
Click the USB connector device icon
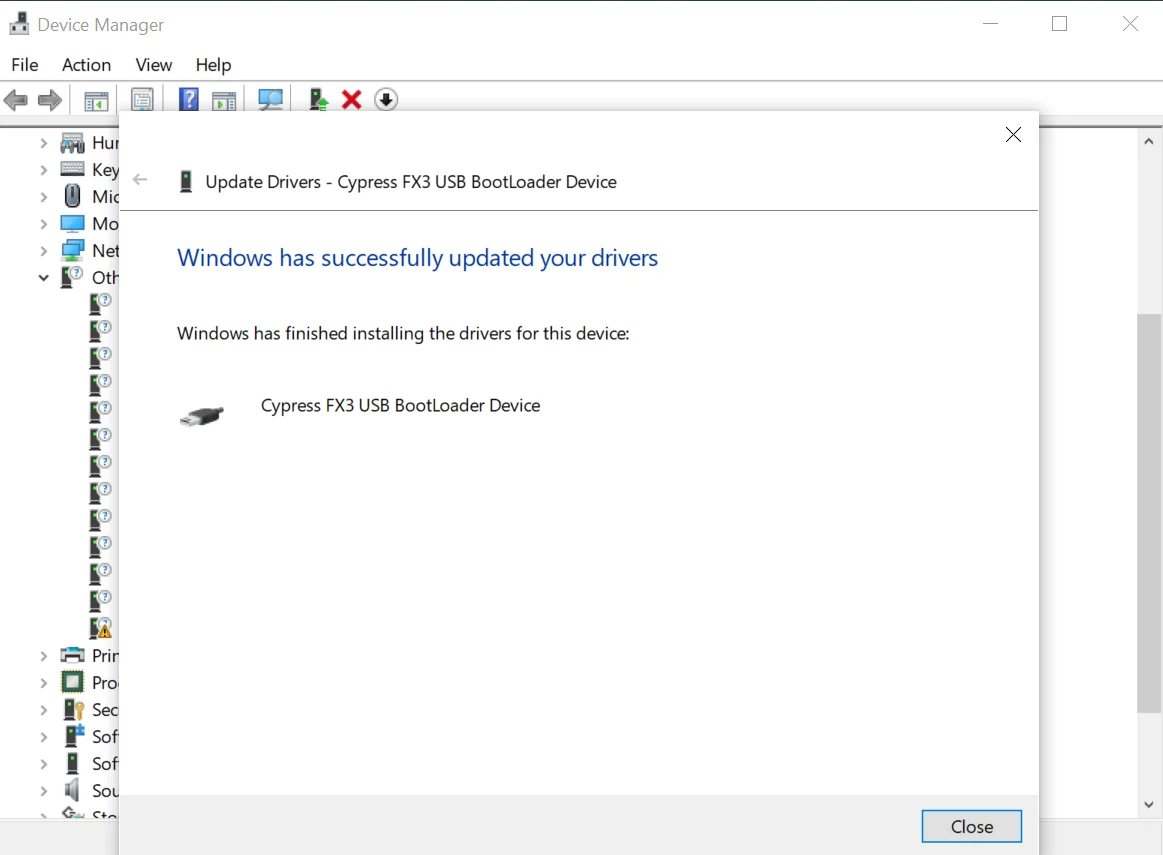pyautogui.click(x=202, y=416)
